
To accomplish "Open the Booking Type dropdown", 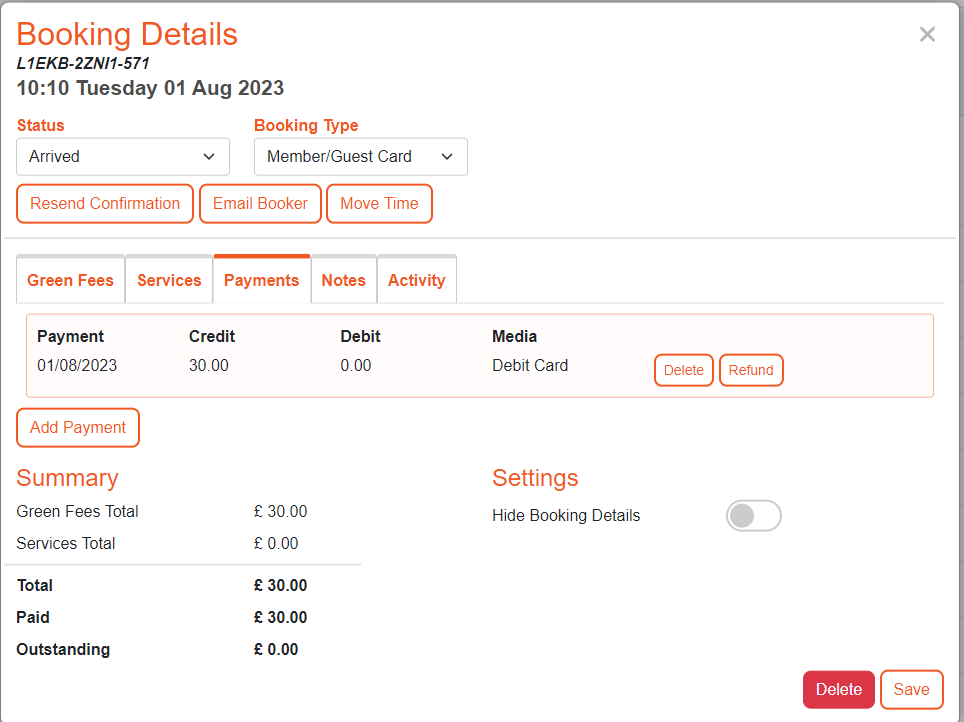I will pyautogui.click(x=360, y=156).
